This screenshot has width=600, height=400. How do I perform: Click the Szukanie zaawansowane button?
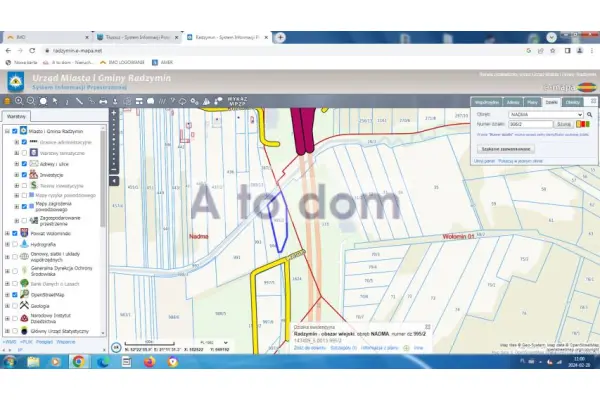(506, 149)
